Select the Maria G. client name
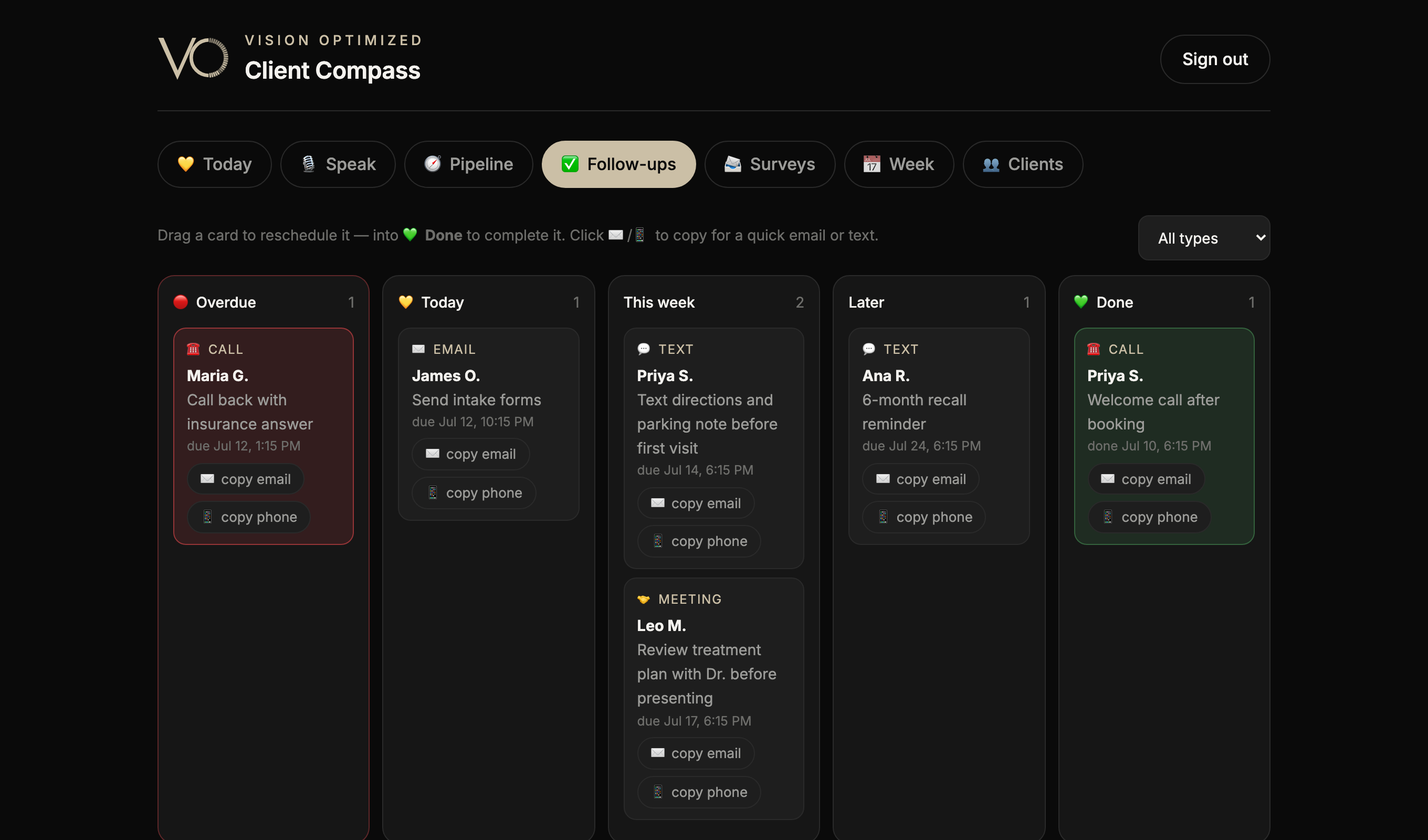 coord(217,375)
